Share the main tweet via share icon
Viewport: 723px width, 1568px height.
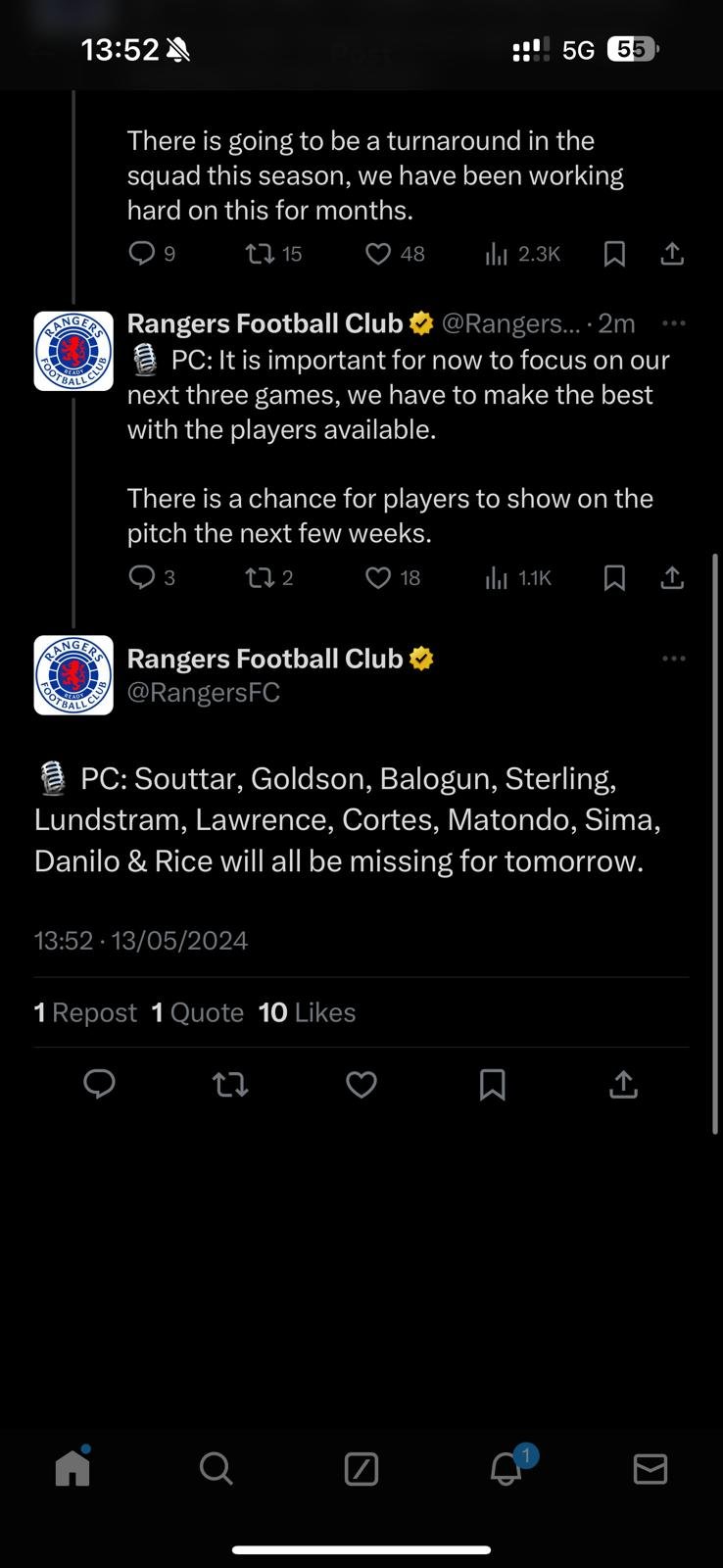[x=623, y=1084]
